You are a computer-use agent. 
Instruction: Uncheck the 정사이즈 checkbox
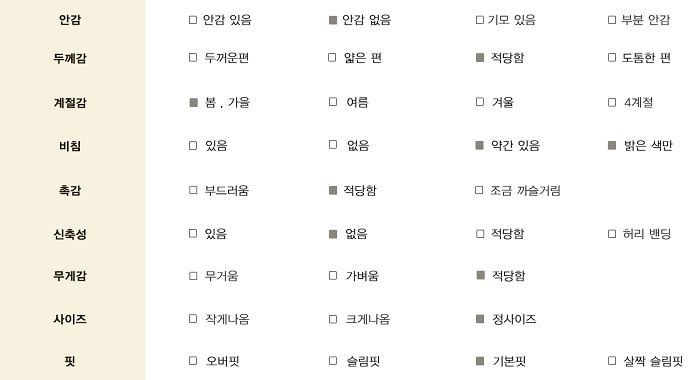point(480,319)
